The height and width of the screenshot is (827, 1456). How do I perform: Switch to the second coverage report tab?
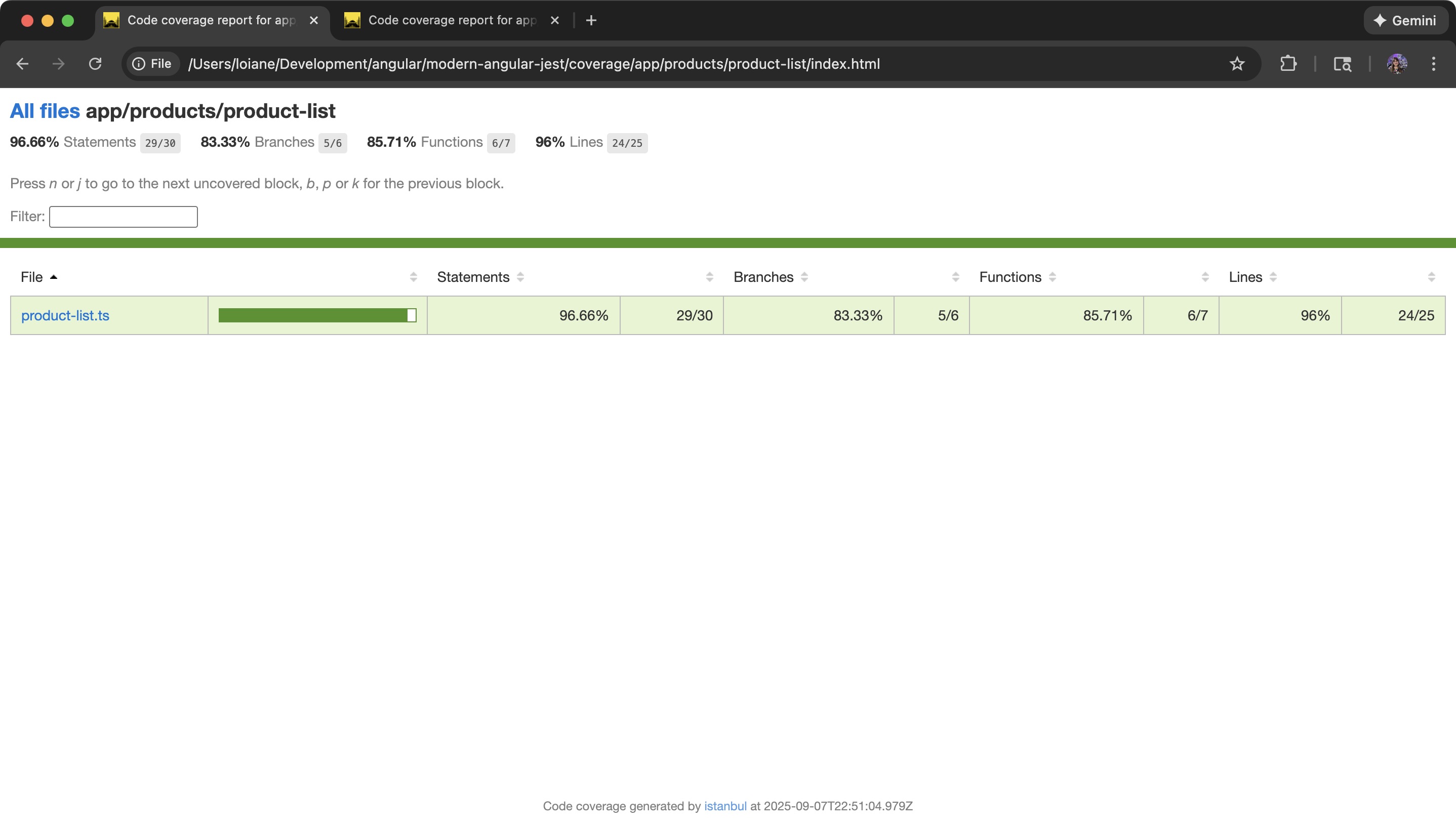coord(452,20)
